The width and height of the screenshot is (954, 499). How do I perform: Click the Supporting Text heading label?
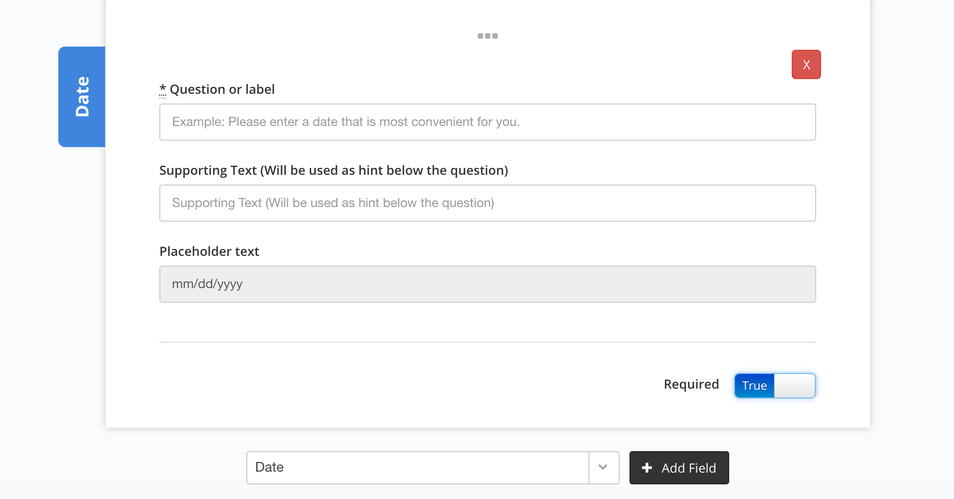(x=333, y=170)
